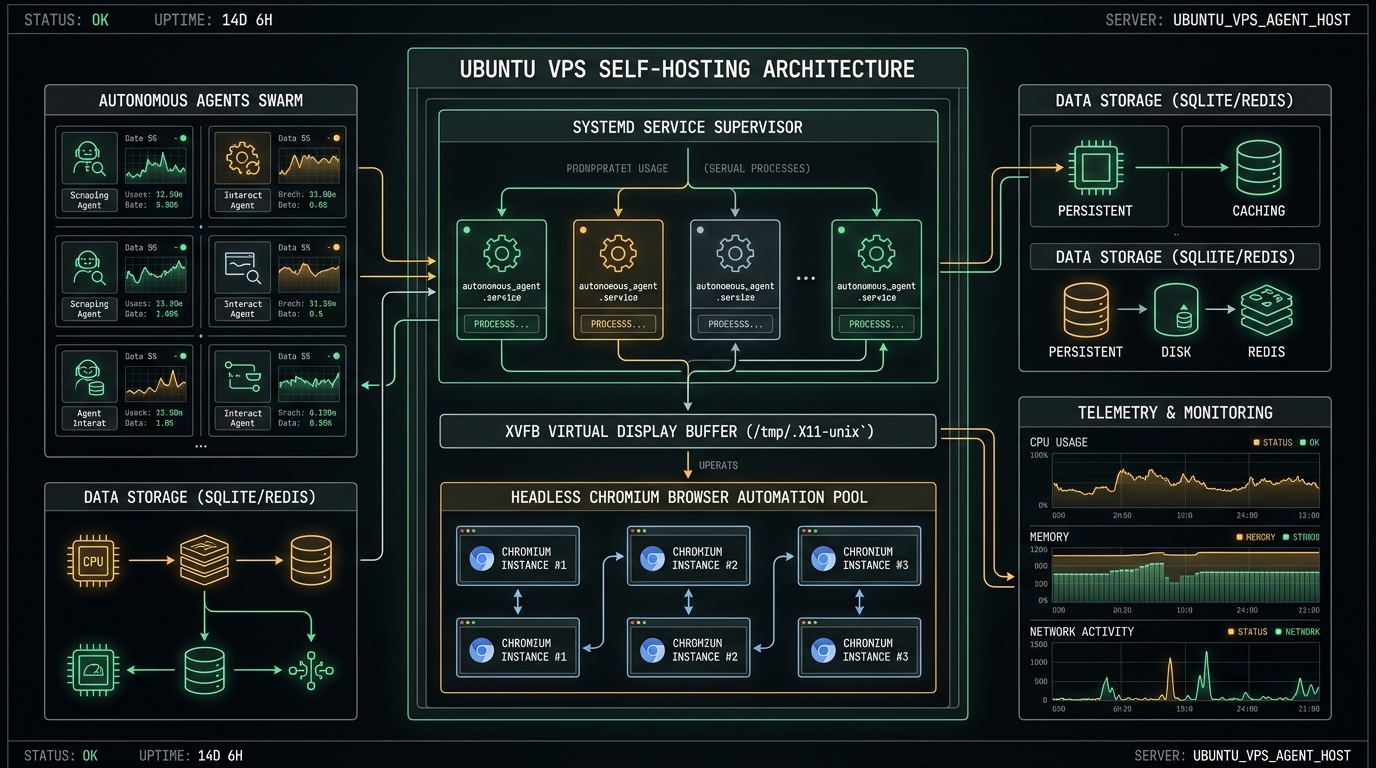Image resolution: width=1376 pixels, height=768 pixels.
Task: Select the Autonomous Agents Swarm panel title
Action: tap(201, 100)
